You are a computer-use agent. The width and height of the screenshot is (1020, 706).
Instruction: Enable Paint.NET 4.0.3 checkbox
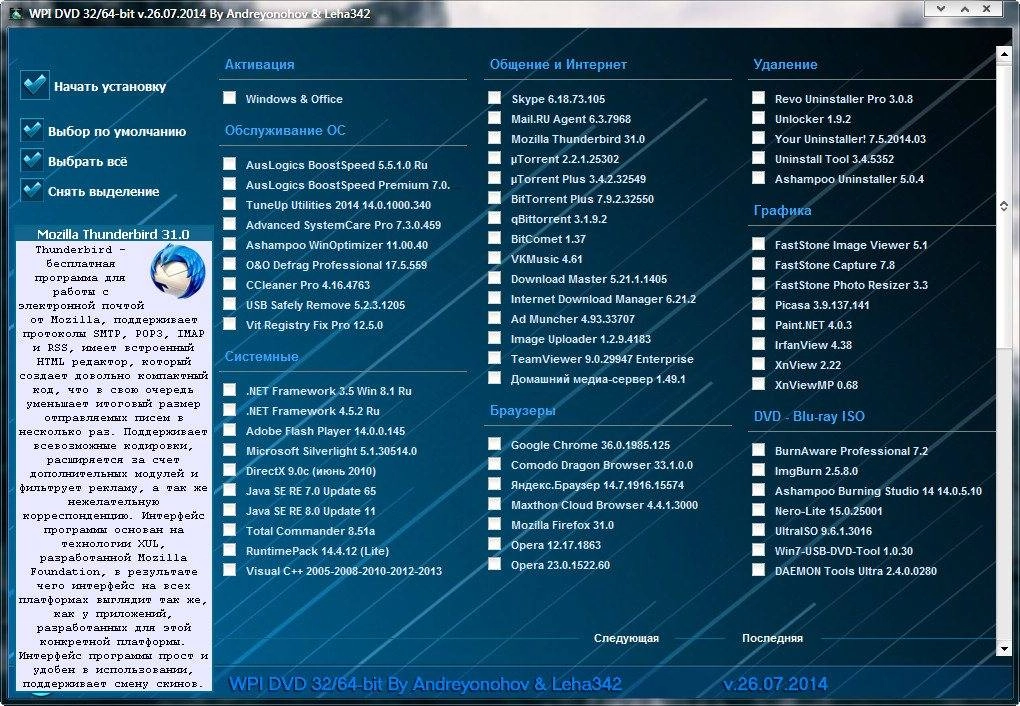pyautogui.click(x=758, y=324)
